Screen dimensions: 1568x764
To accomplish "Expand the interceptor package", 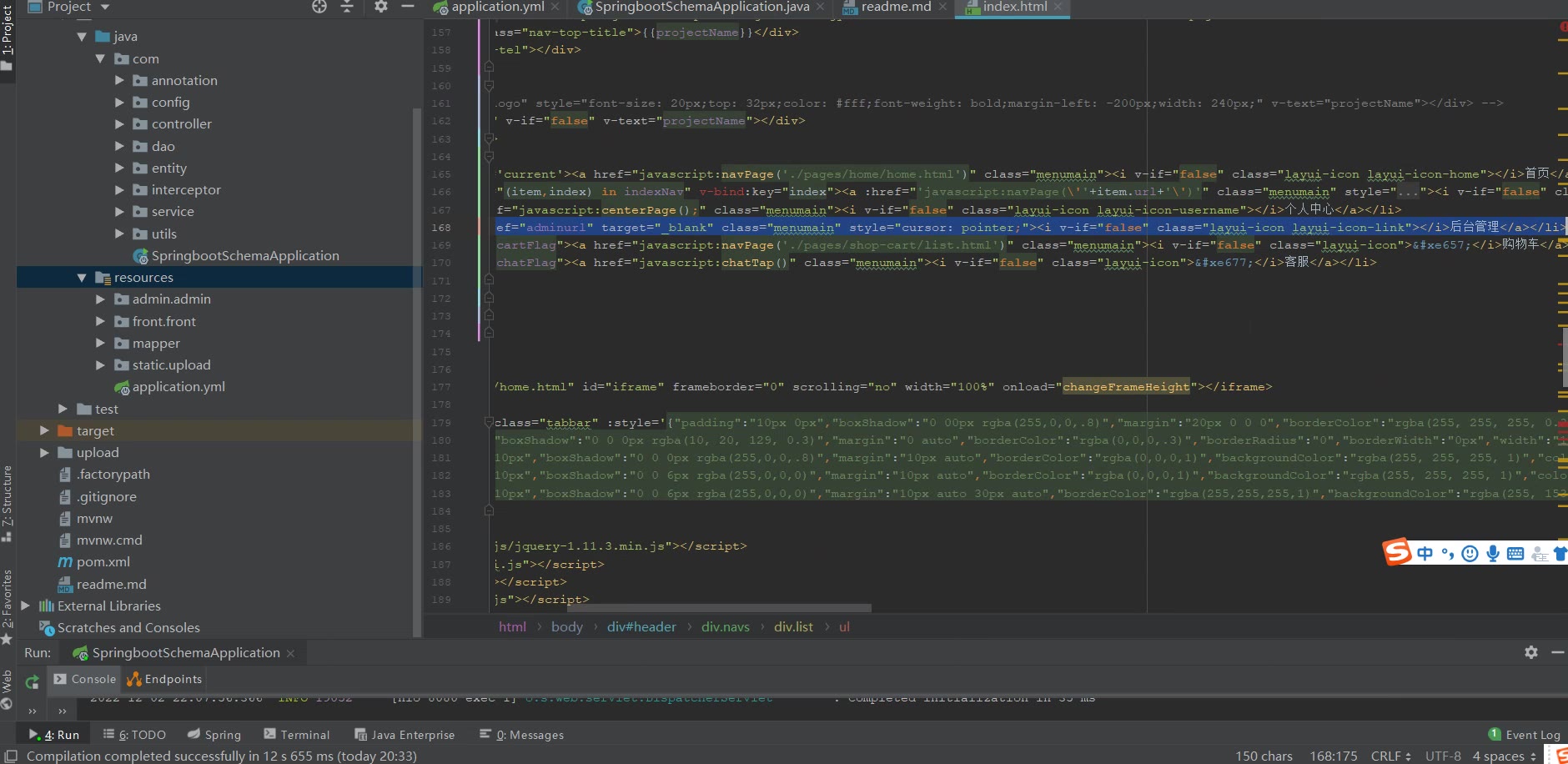I will pos(119,189).
